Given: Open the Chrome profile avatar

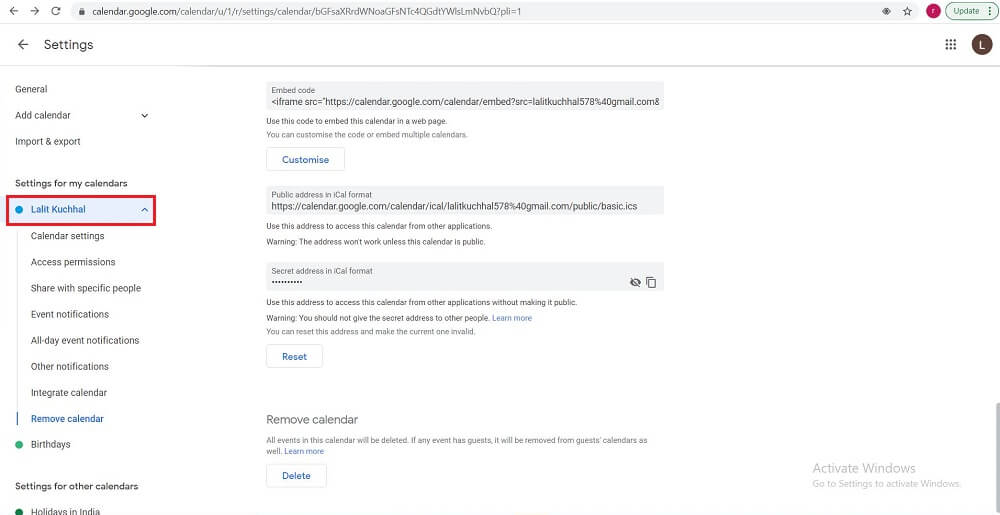Looking at the screenshot, I should pos(933,11).
